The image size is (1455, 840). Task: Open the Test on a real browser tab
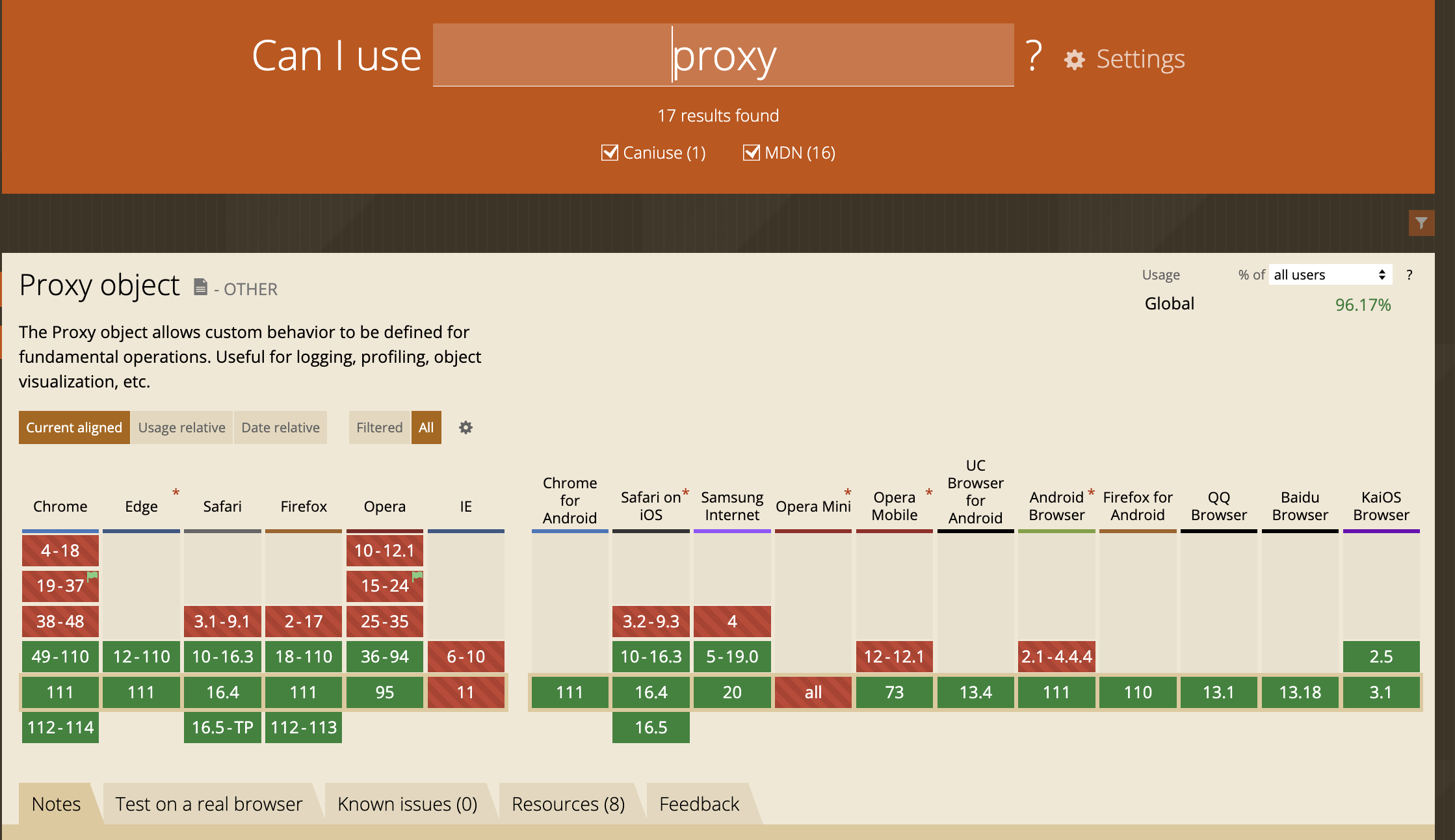209,804
